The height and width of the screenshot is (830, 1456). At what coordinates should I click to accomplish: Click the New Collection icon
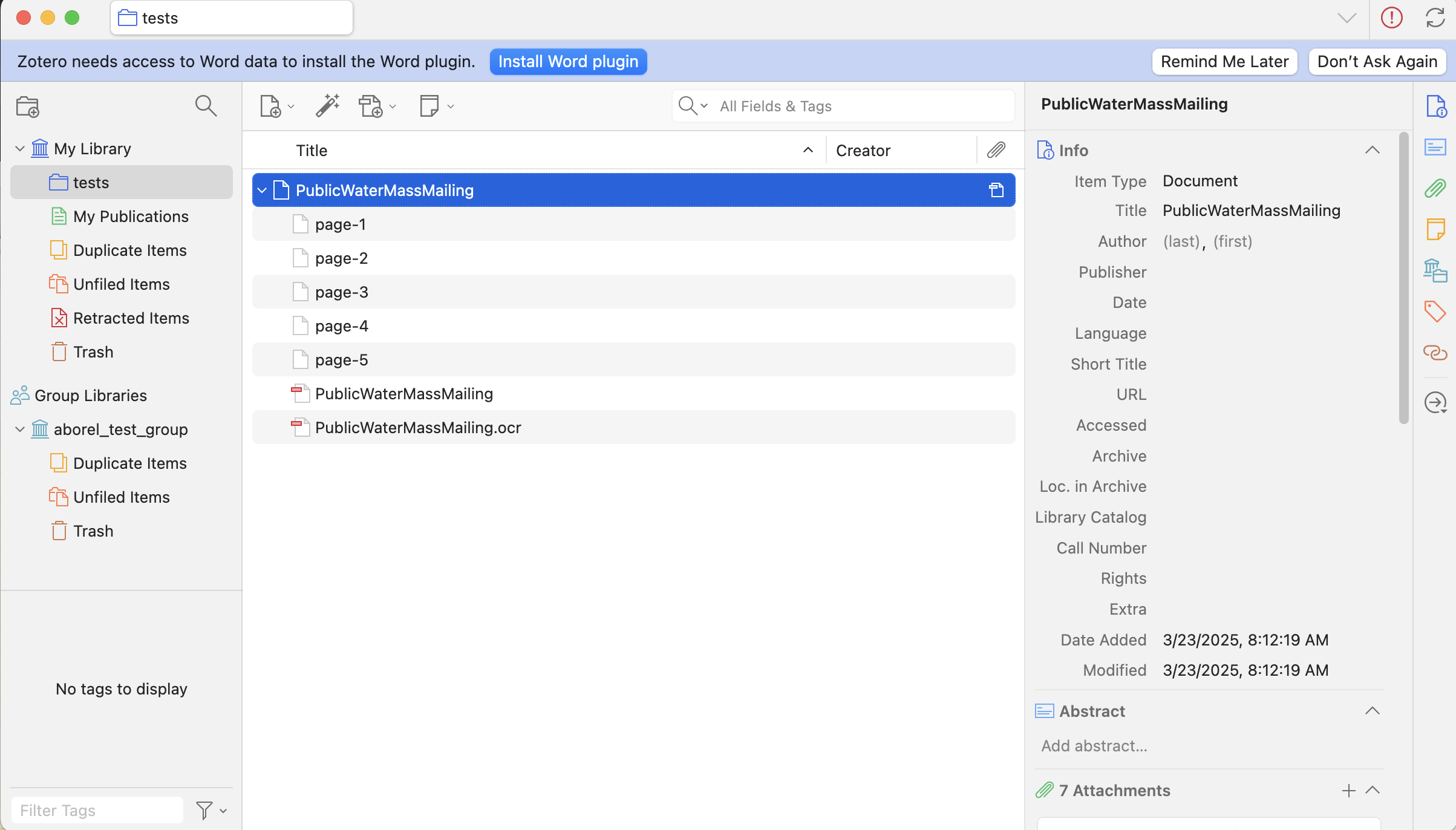click(28, 106)
